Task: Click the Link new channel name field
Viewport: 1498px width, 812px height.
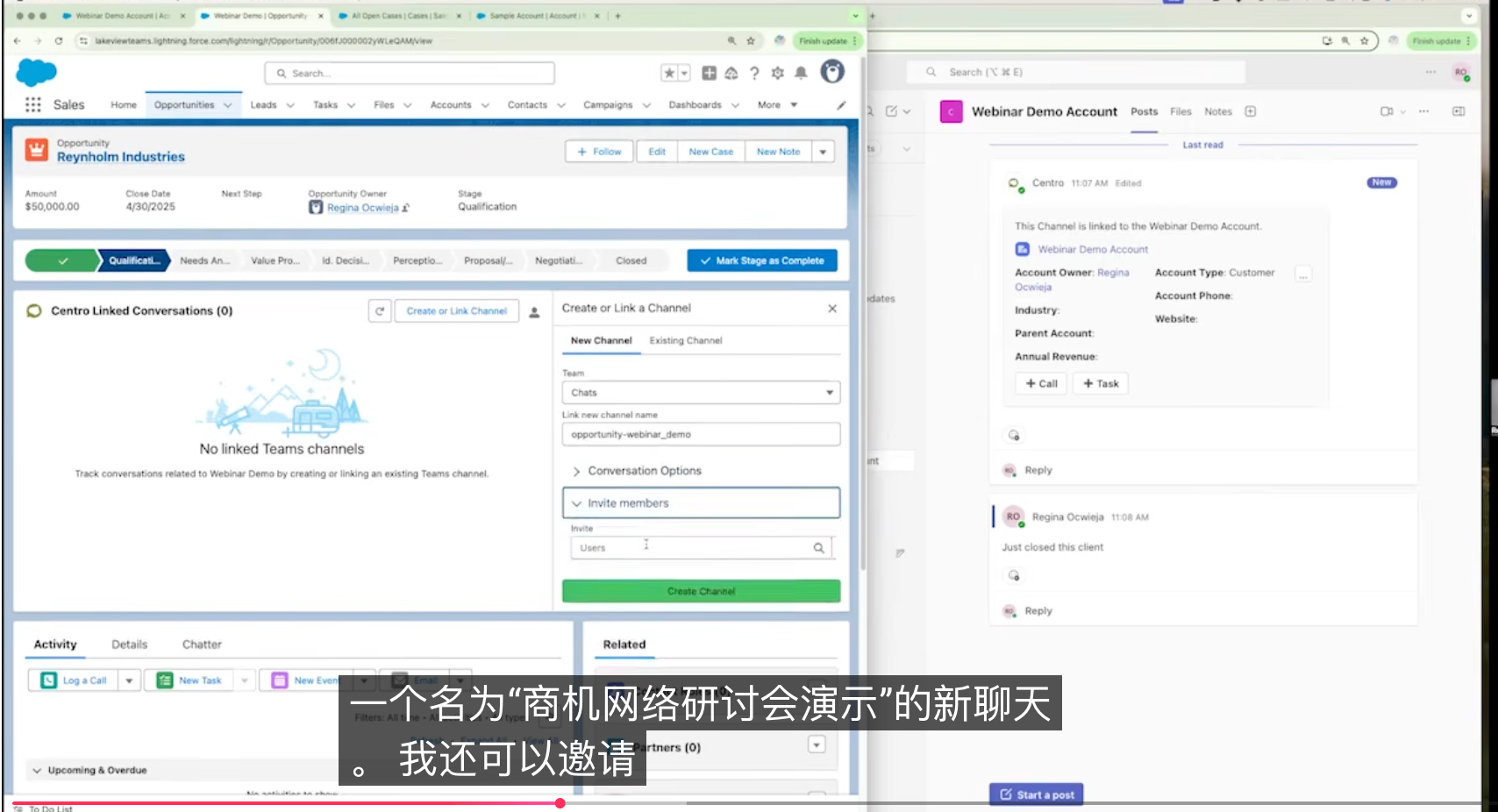Action: point(701,434)
